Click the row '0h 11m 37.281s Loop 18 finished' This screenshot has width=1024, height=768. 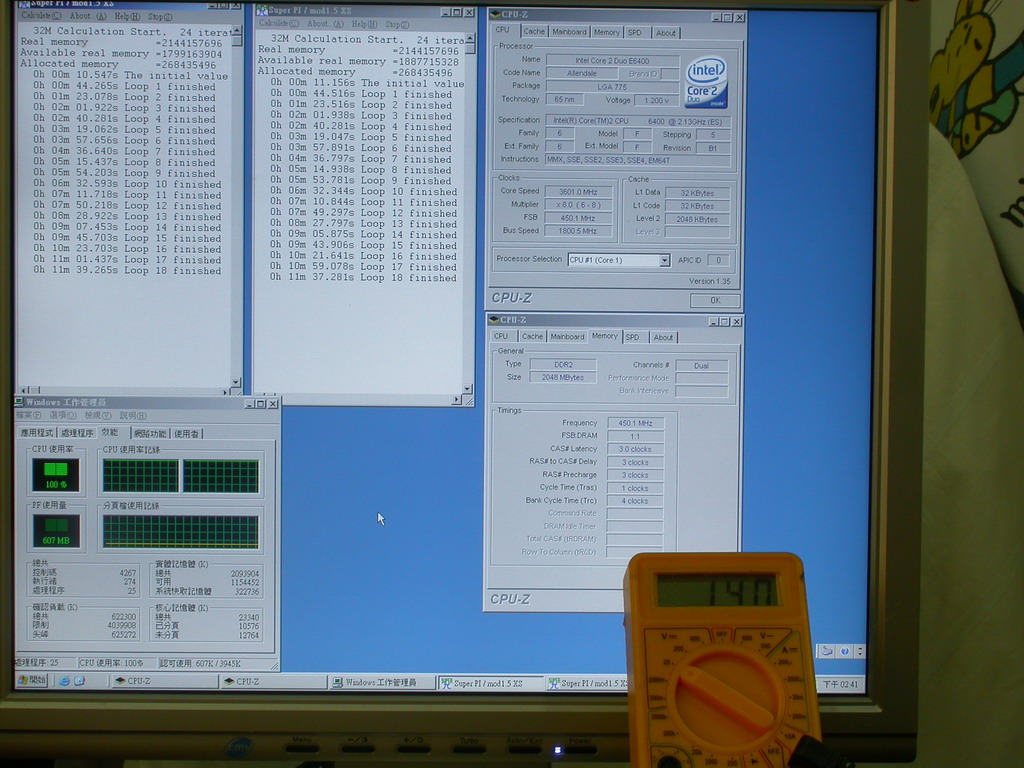click(x=364, y=278)
